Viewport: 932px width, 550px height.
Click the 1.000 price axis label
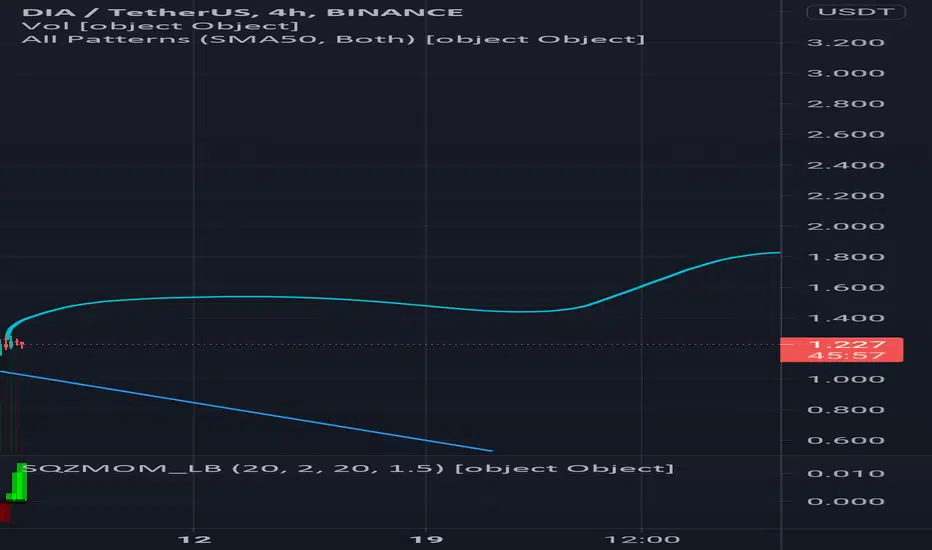pos(846,379)
